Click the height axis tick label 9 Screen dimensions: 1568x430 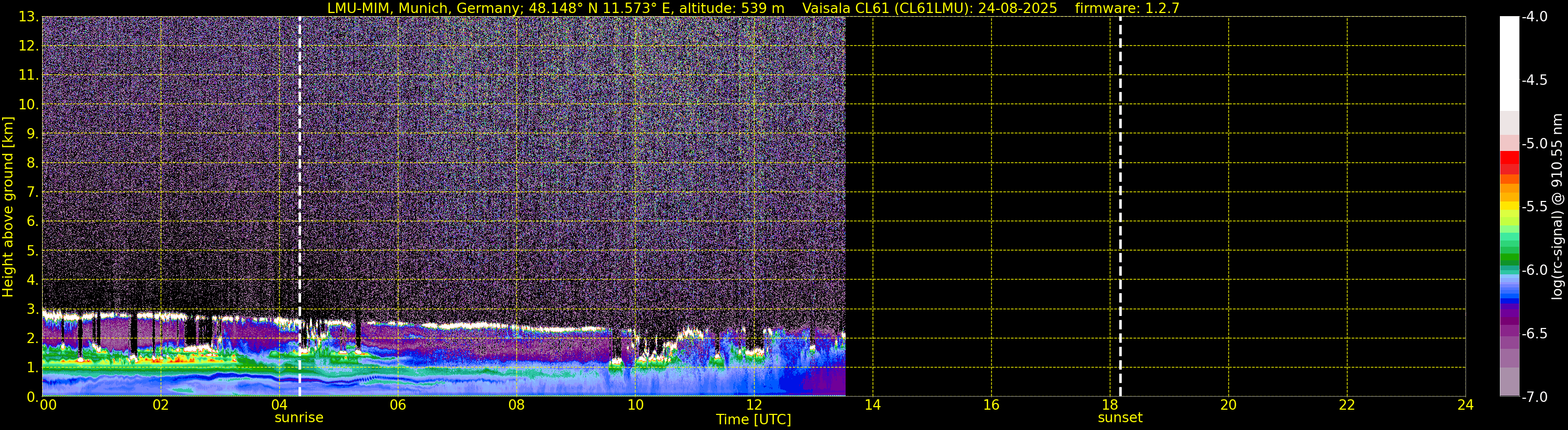pos(32,133)
